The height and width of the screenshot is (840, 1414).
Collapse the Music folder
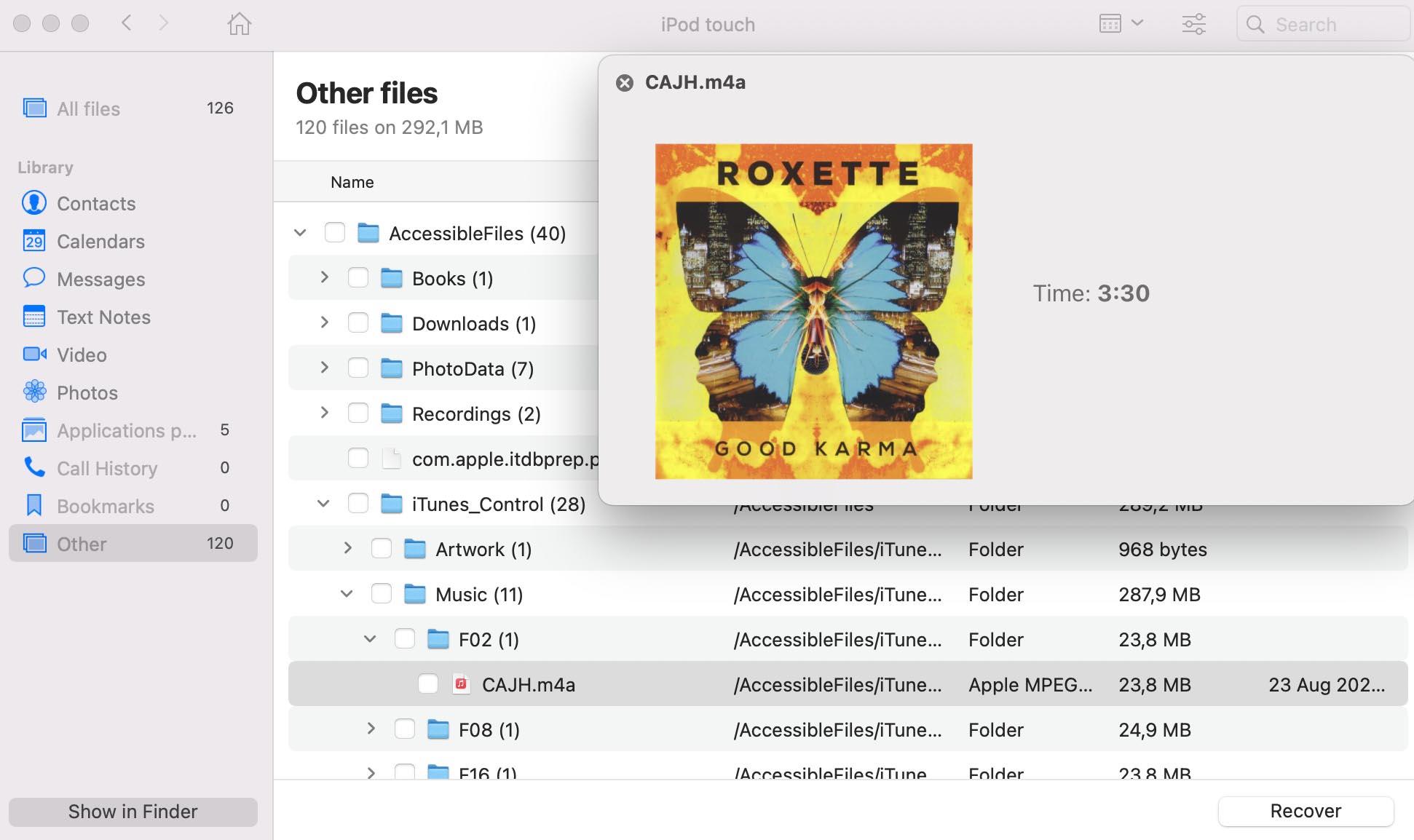(x=347, y=594)
